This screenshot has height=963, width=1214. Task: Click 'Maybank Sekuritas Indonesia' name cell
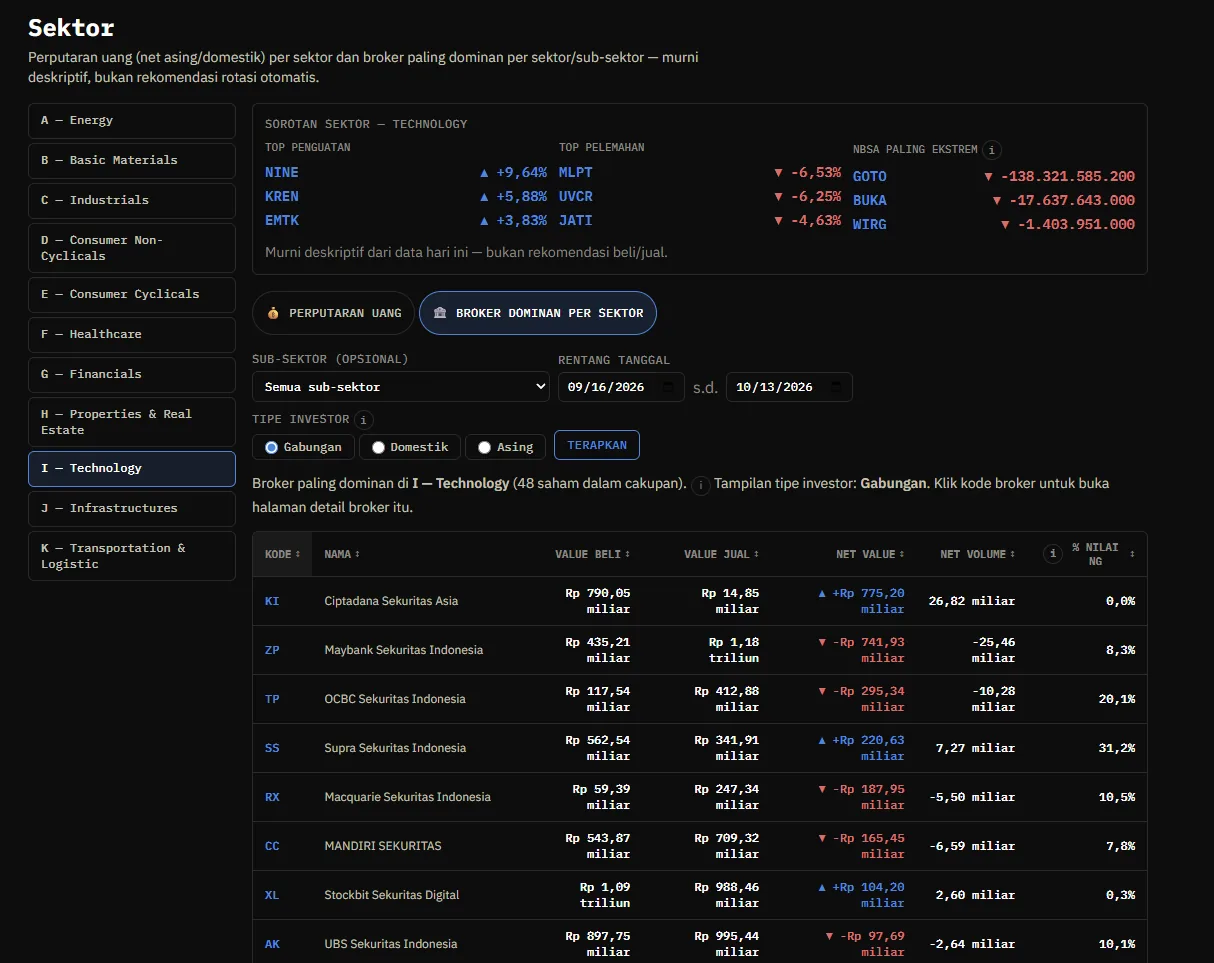[x=404, y=650]
